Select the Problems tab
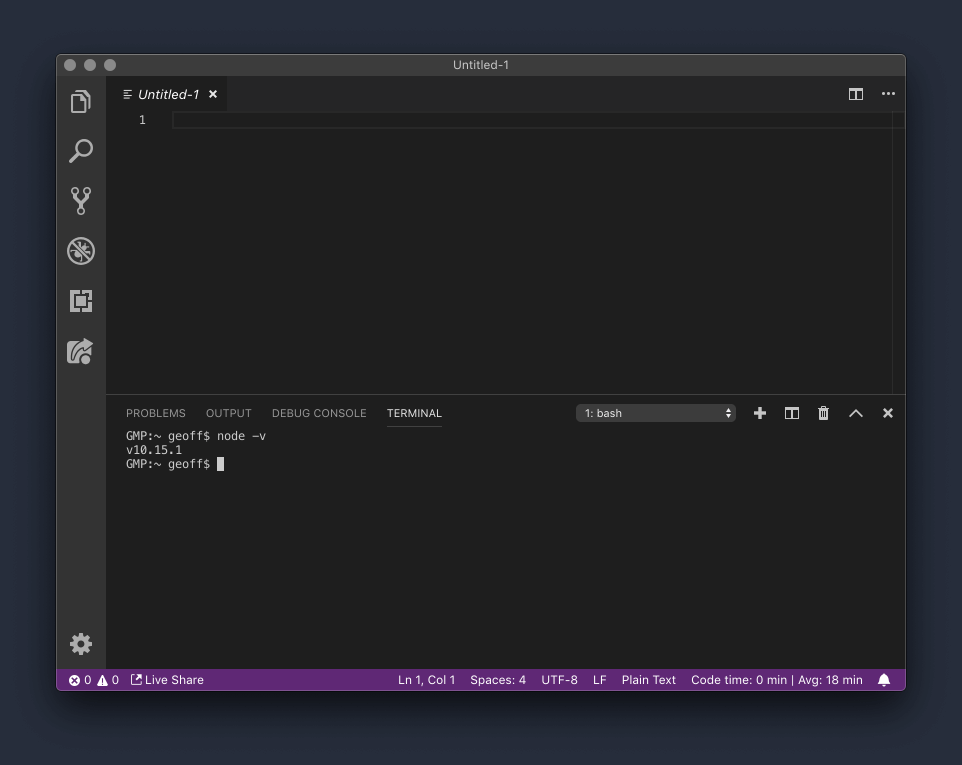Screen dimensions: 962x765 pos(156,413)
